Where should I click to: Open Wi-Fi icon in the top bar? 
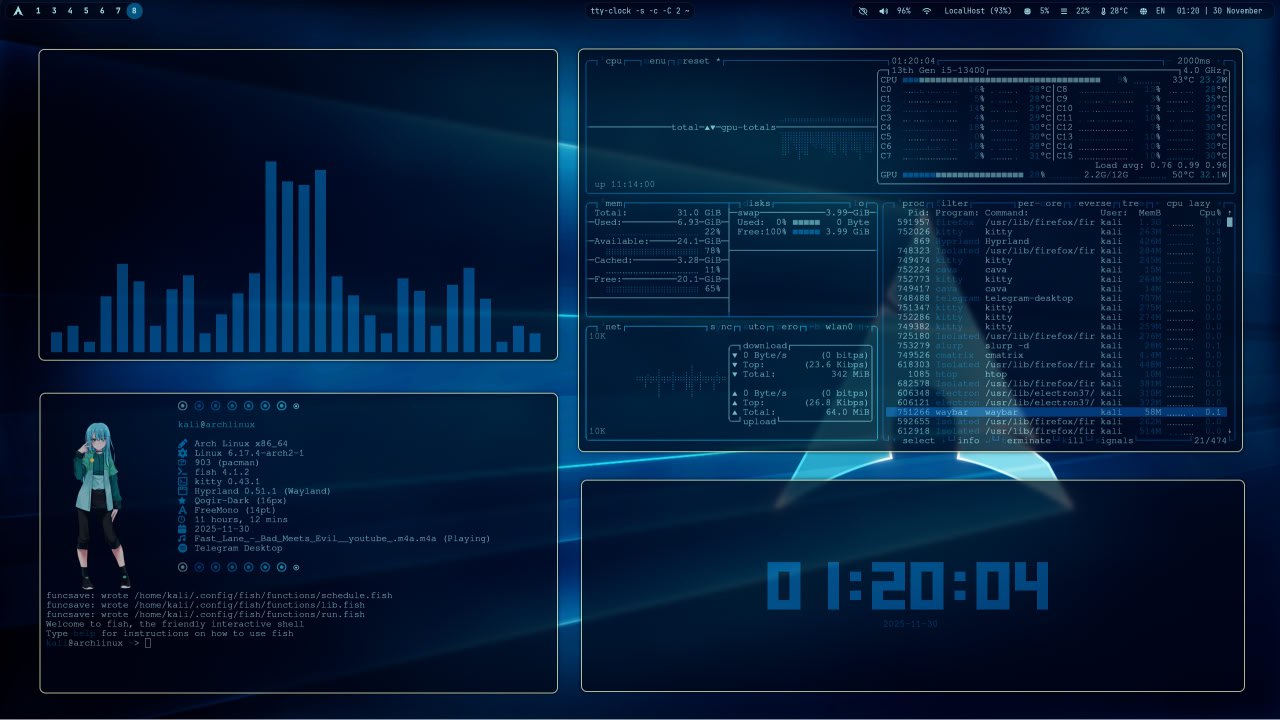point(927,10)
